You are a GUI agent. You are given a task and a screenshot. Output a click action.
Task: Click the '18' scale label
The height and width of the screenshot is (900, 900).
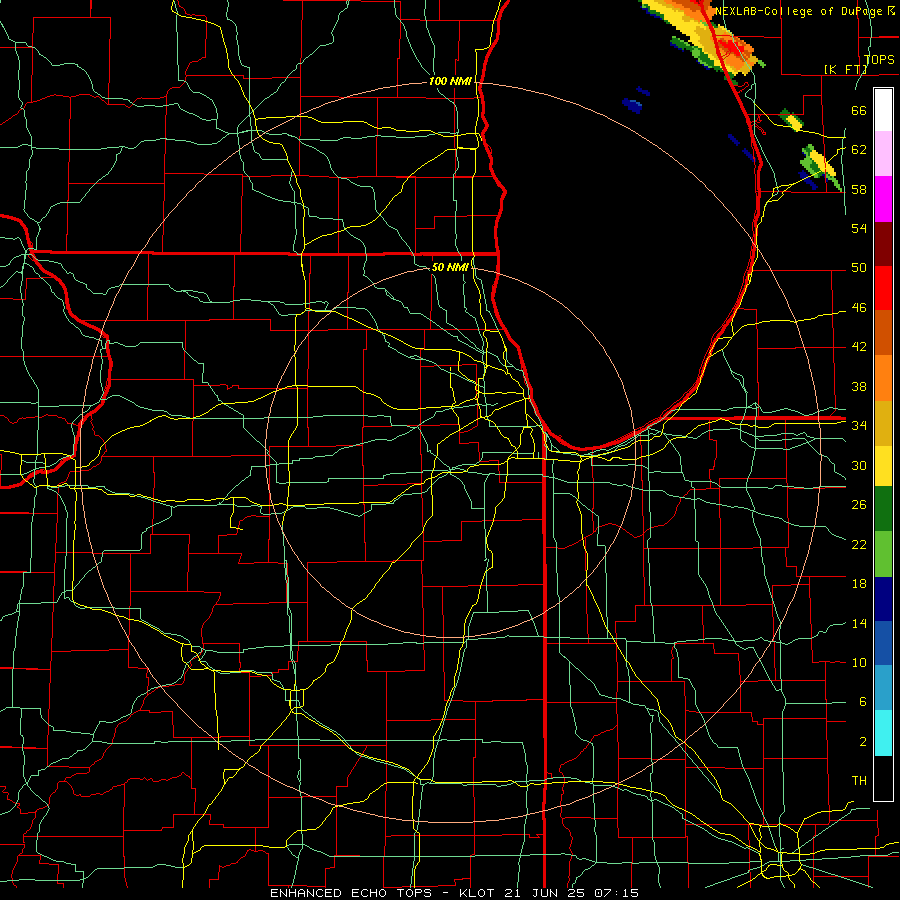pyautogui.click(x=859, y=584)
